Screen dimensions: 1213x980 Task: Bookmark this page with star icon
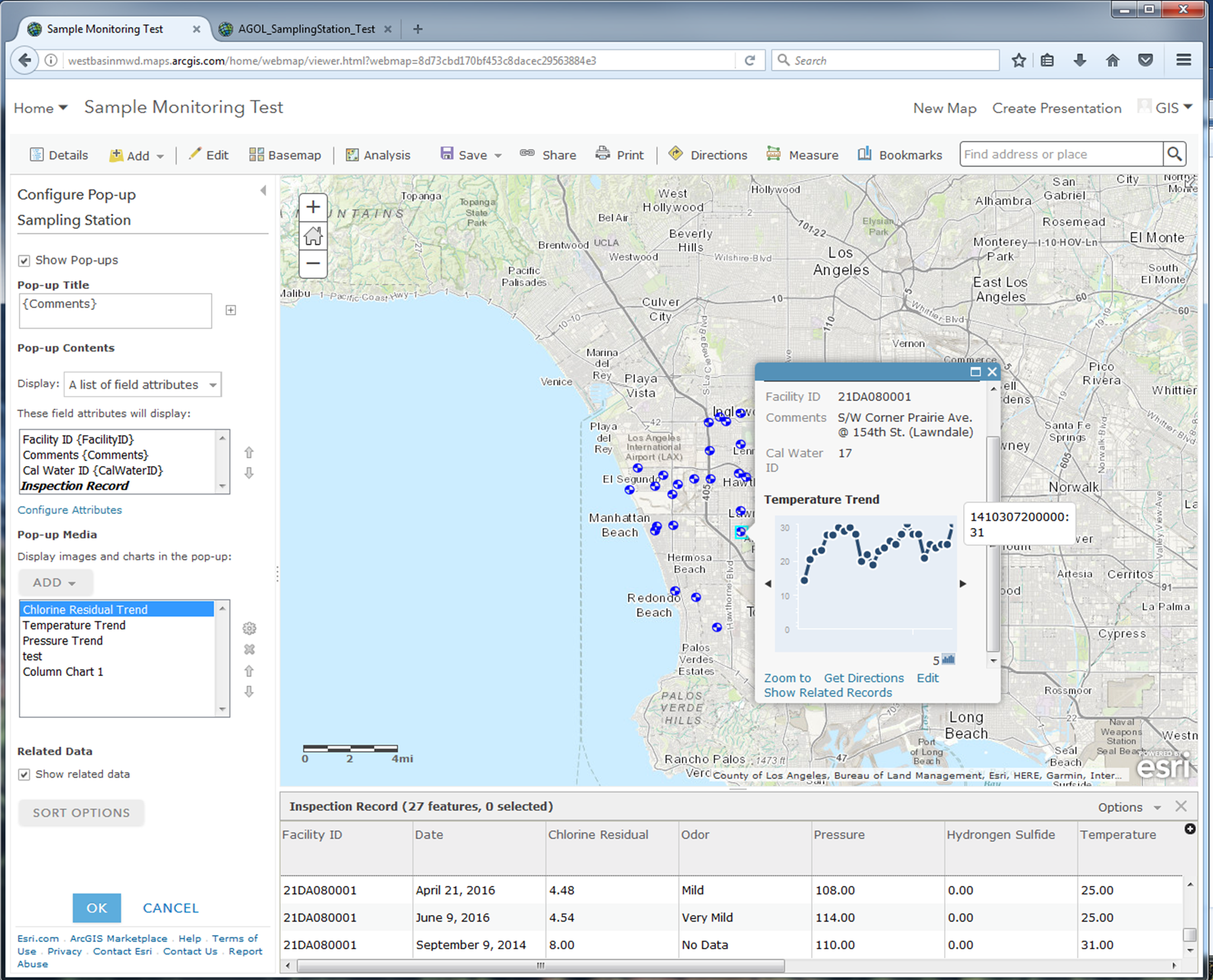pos(1019,60)
